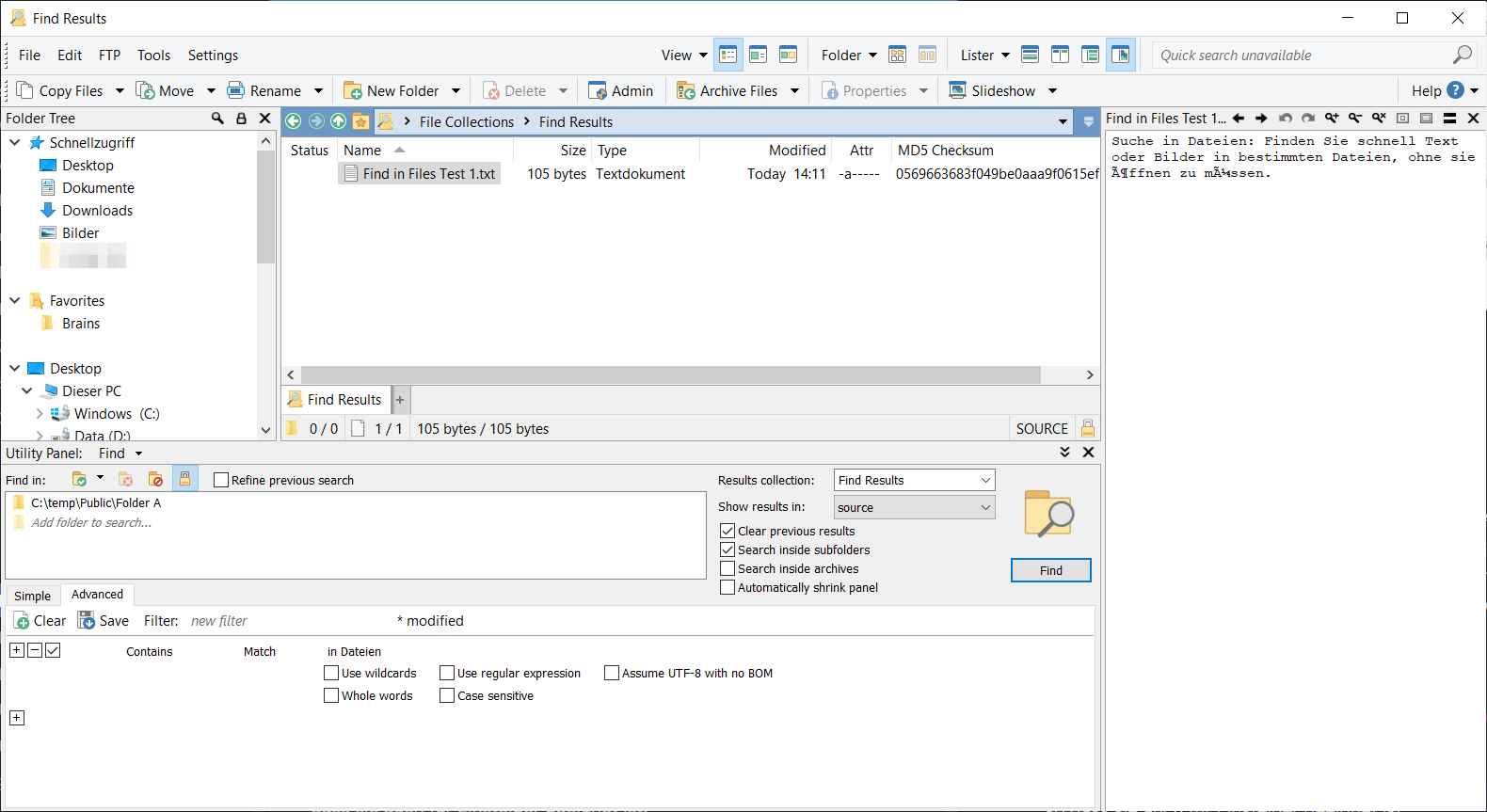Click the yellow star favorites folder icon
This screenshot has height=812, width=1487.
(x=360, y=121)
